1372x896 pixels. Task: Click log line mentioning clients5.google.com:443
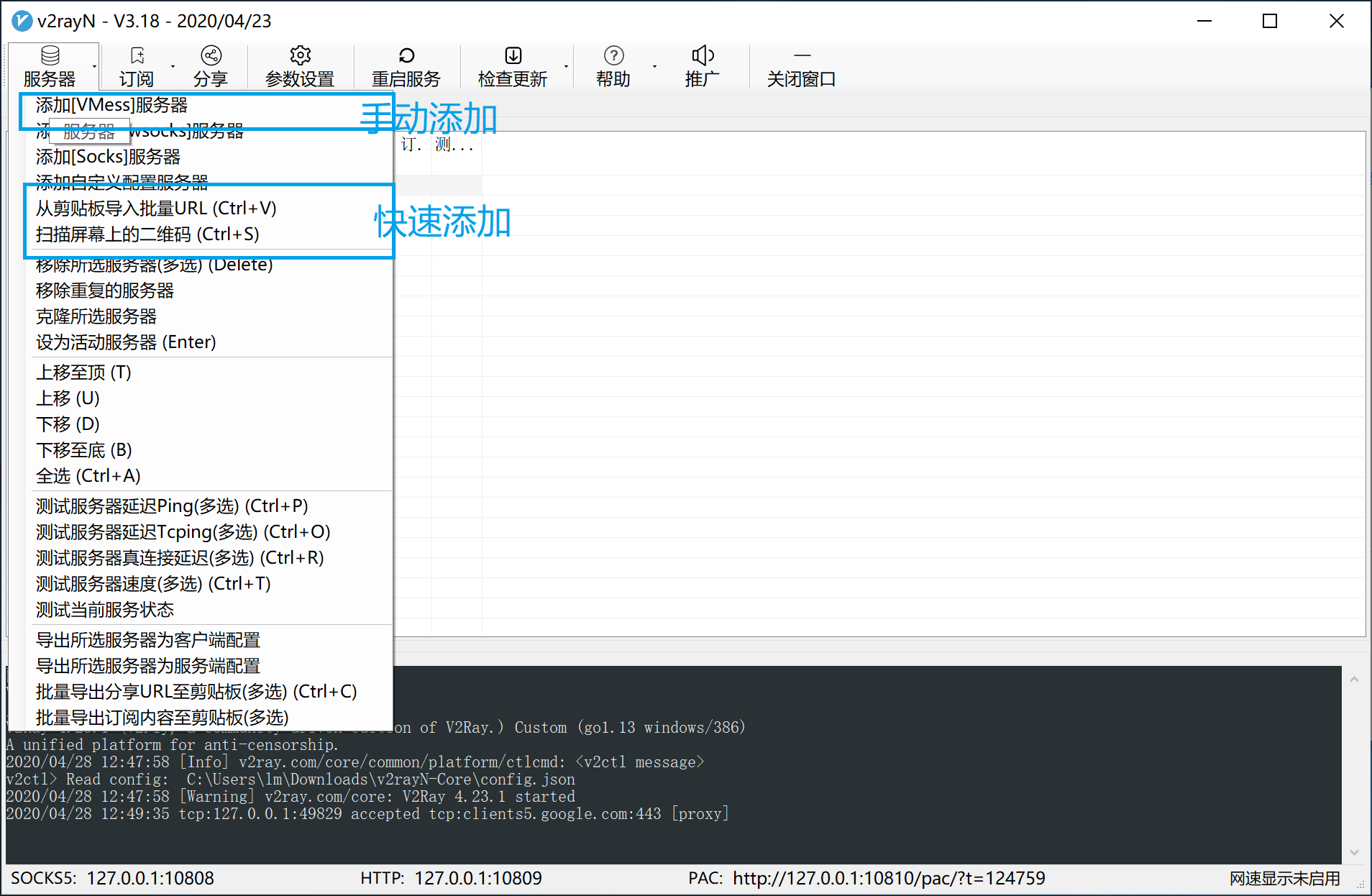(x=367, y=814)
